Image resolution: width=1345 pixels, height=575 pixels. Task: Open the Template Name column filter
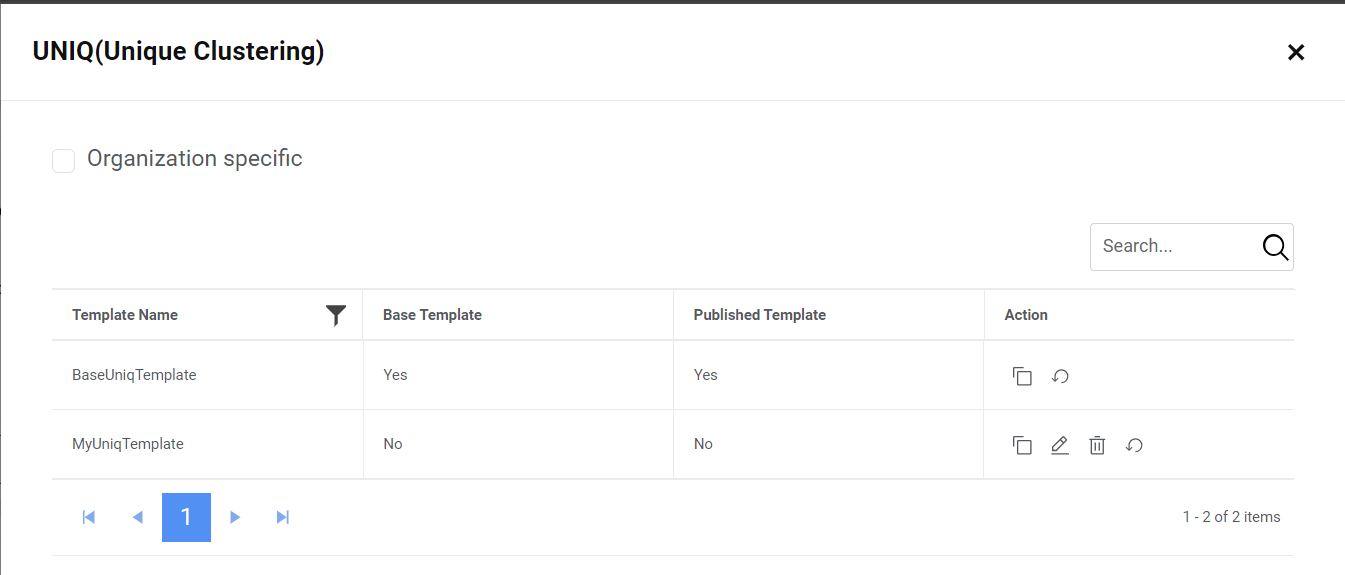click(x=336, y=315)
